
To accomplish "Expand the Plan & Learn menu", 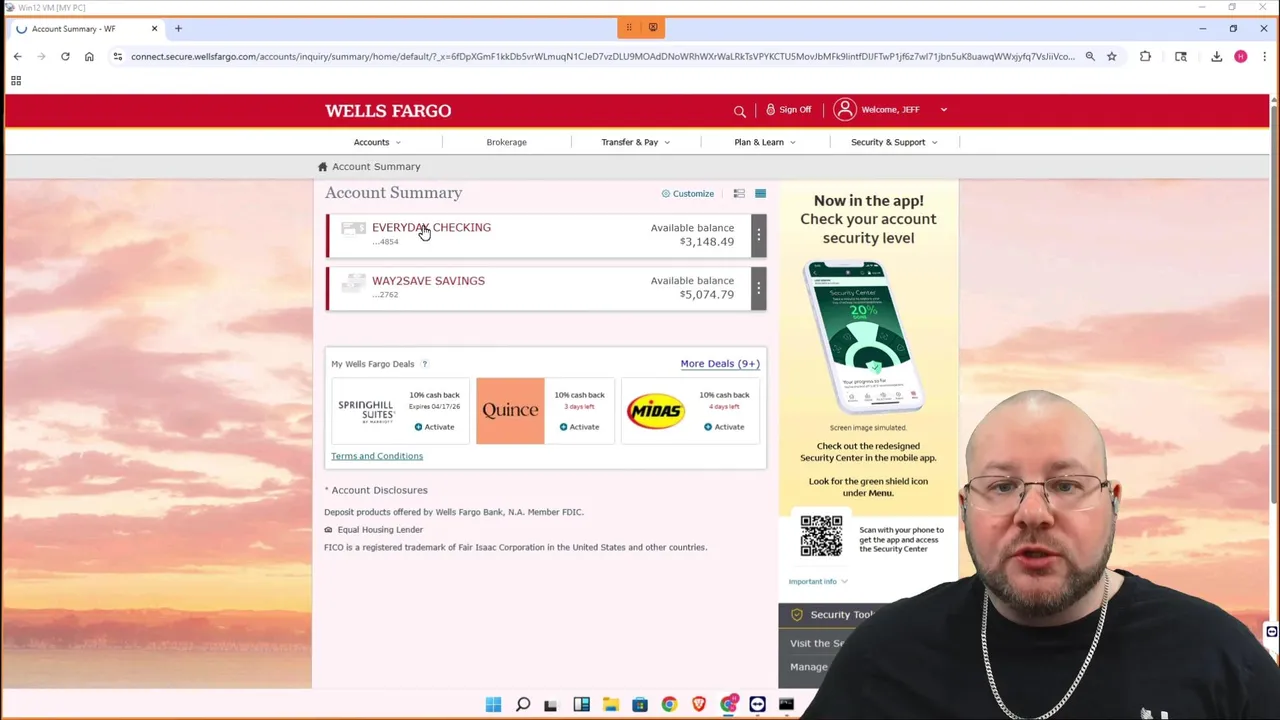I will (765, 142).
